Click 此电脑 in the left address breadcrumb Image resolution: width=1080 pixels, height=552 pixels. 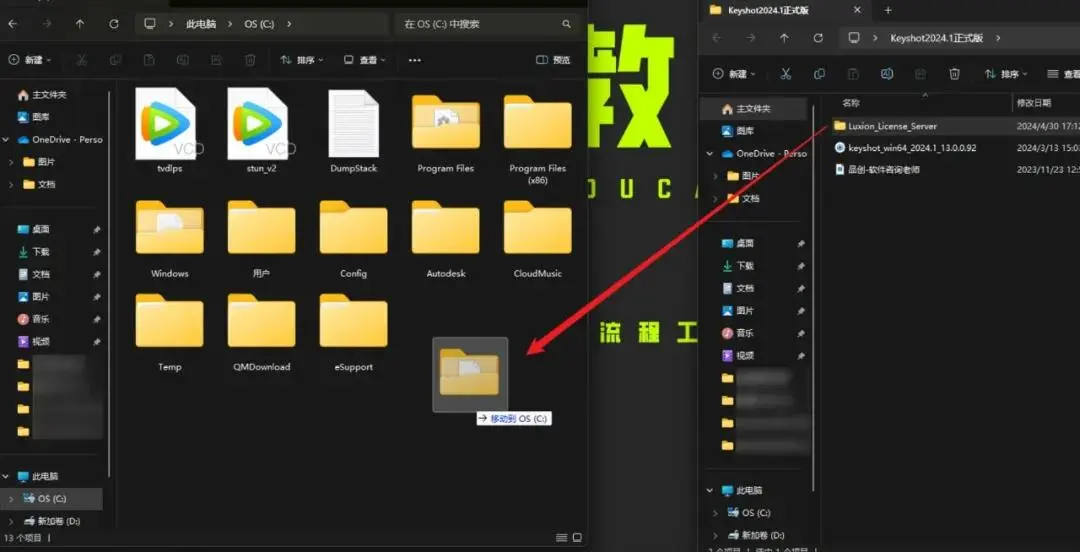click(x=200, y=24)
